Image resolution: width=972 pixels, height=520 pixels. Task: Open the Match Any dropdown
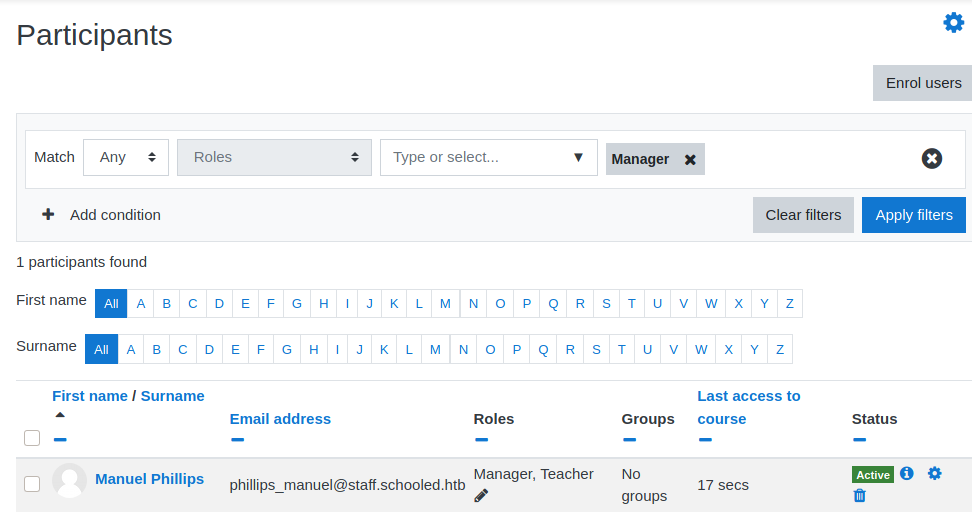[x=126, y=157]
